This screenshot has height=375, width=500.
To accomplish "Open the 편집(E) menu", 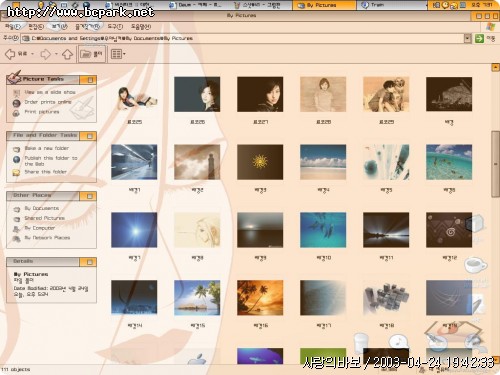I will tap(36, 26).
